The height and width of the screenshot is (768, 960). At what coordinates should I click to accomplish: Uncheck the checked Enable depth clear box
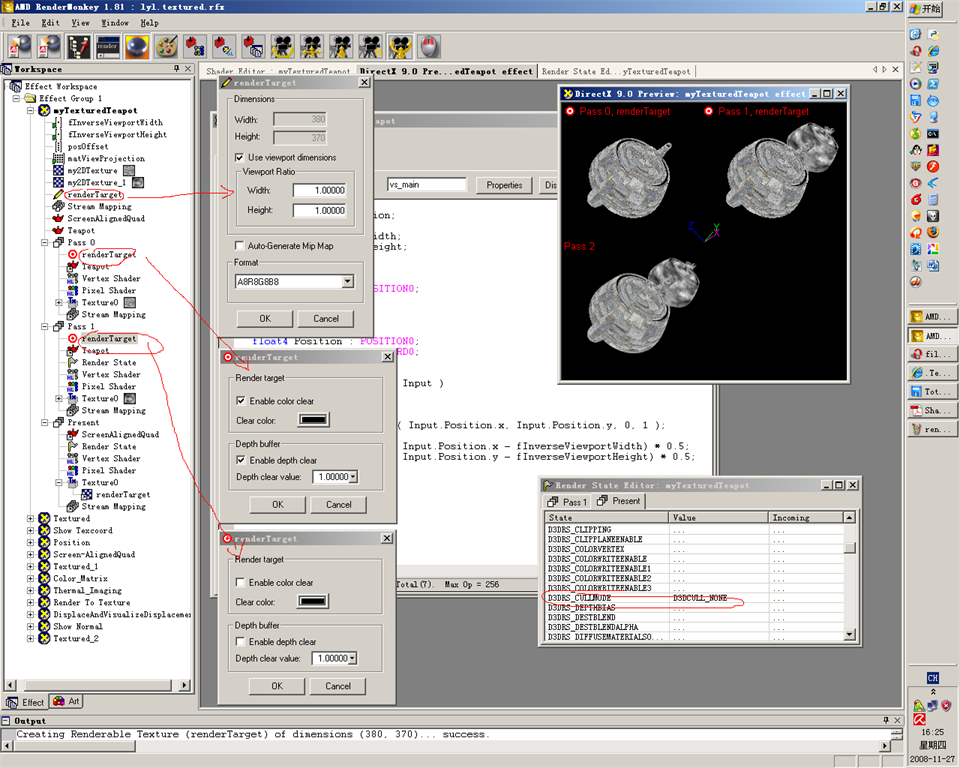click(x=241, y=460)
